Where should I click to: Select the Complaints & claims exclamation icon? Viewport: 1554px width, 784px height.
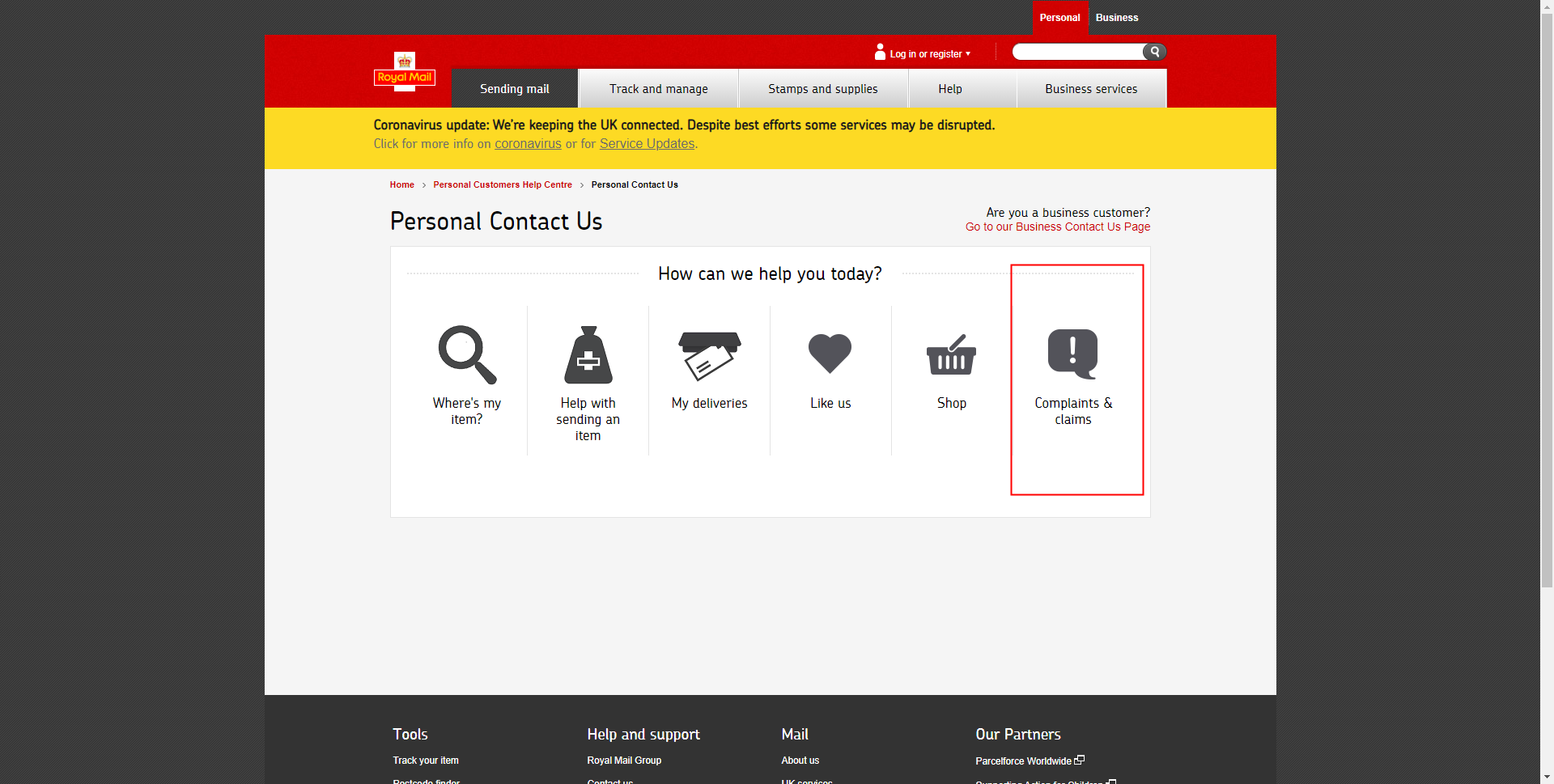[1072, 354]
